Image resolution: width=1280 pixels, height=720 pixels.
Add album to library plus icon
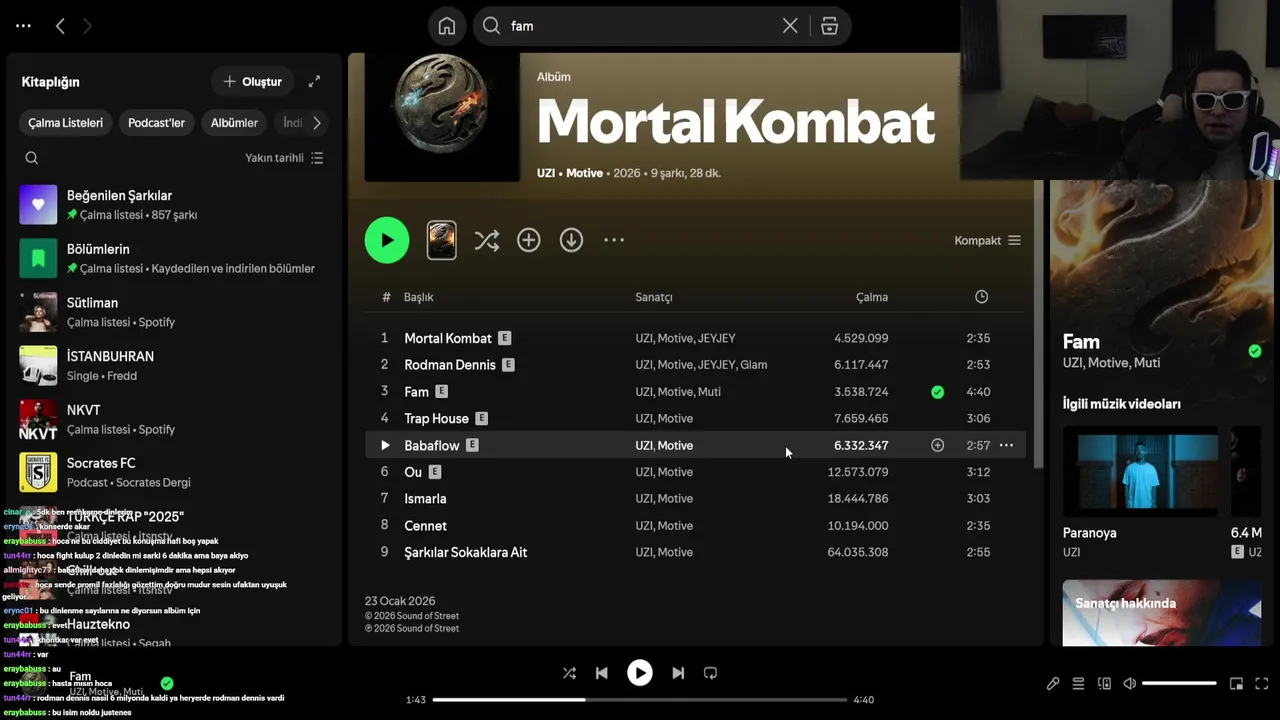[x=529, y=240]
